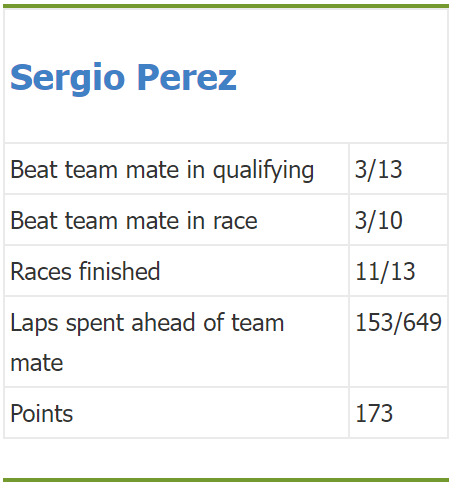The image size is (456, 488).
Task: Click the 'Points' row label
Action: 42,413
